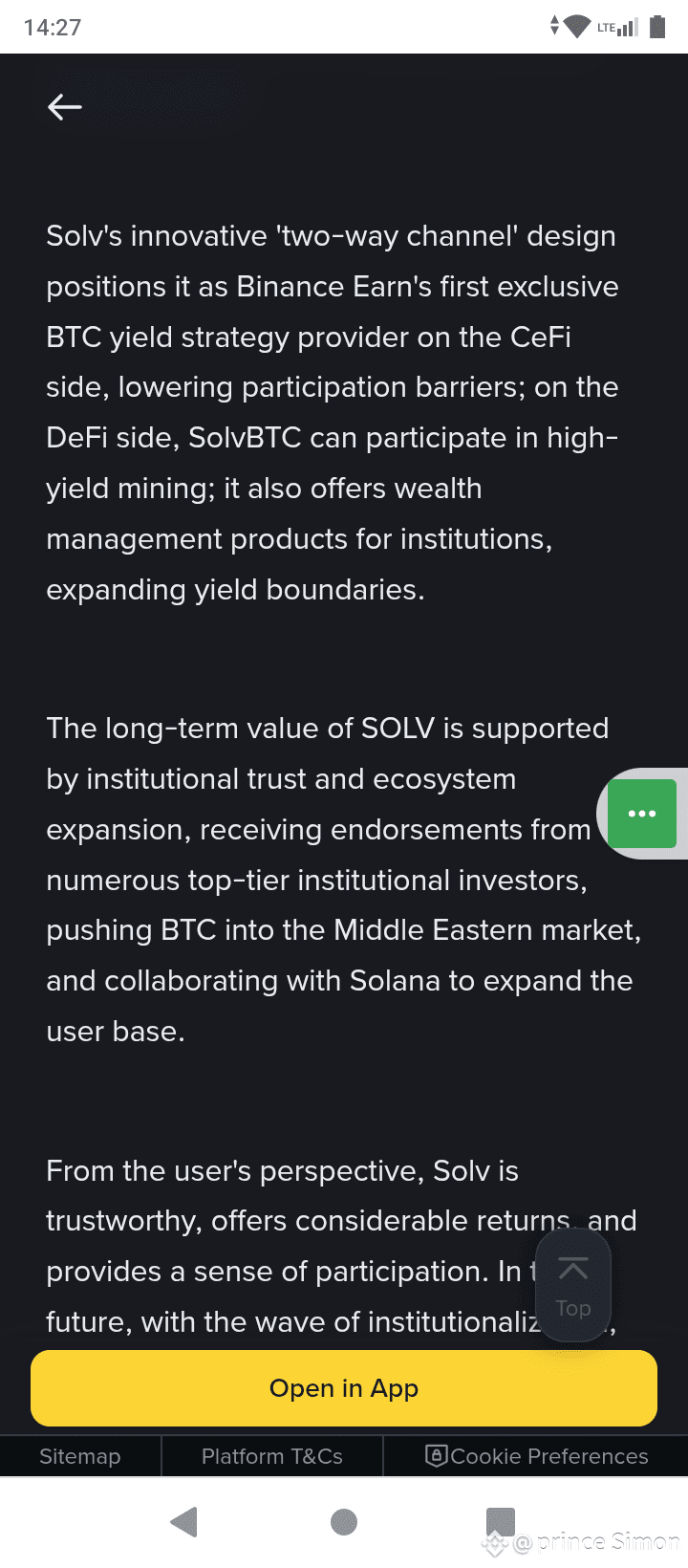Open the green three-dots floating menu
This screenshot has width=688, height=1568.
click(x=641, y=814)
